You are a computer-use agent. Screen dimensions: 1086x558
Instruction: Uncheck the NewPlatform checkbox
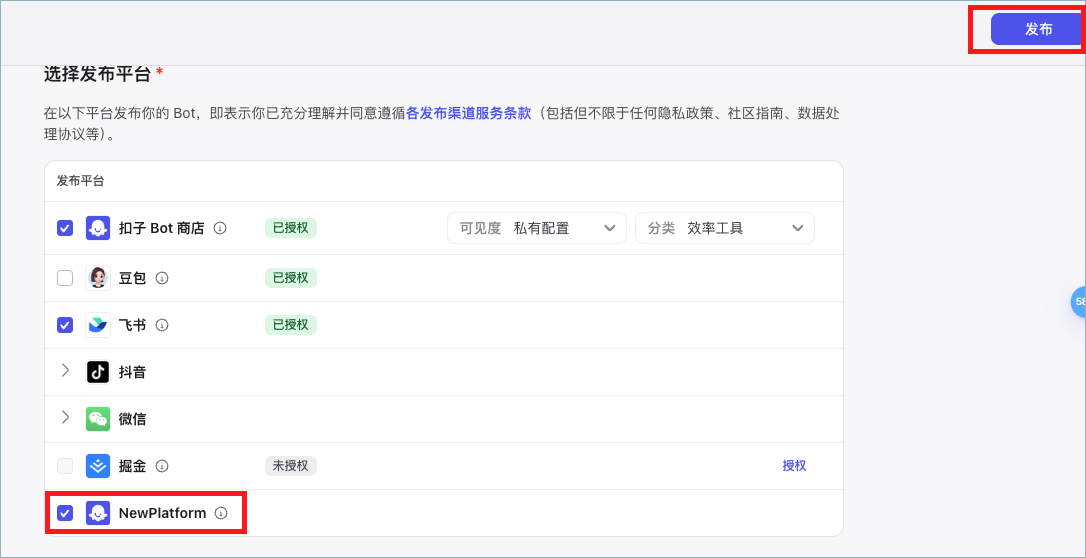tap(65, 513)
